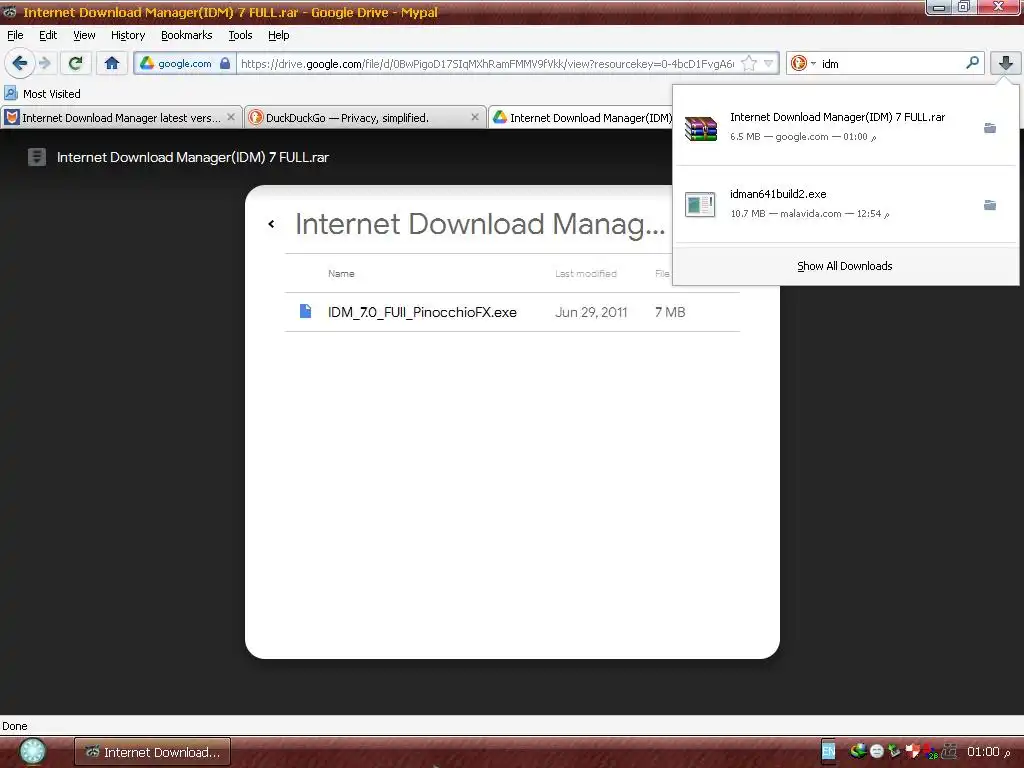Click the Start orb on the taskbar
Image resolution: width=1024 pixels, height=768 pixels.
coord(32,752)
